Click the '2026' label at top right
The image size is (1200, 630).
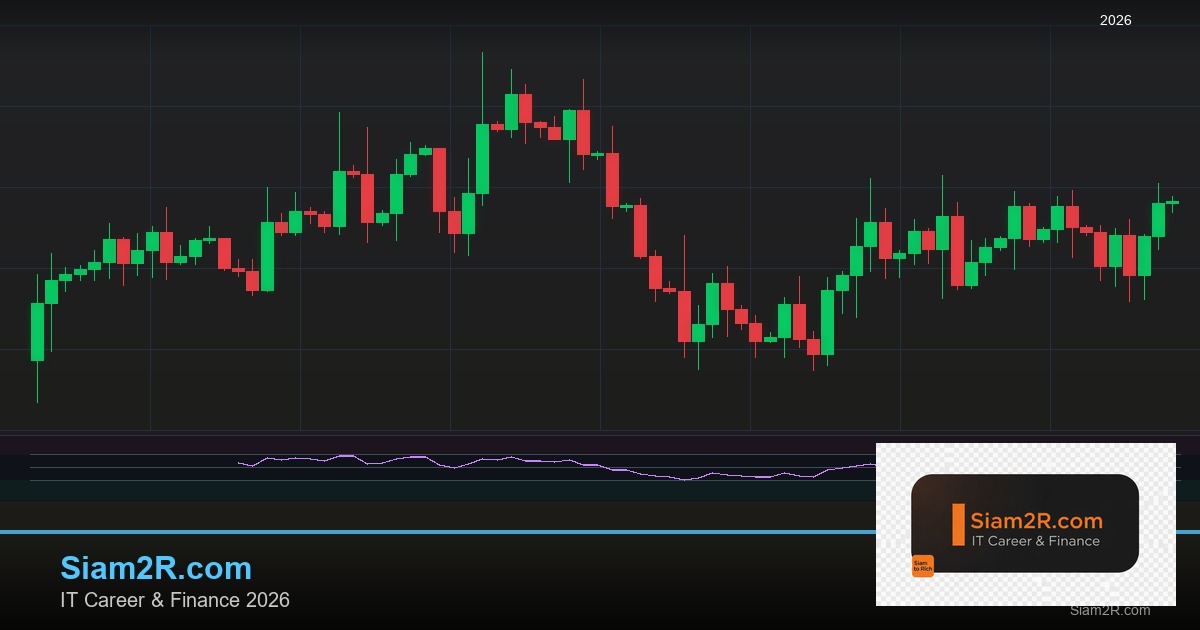[x=1115, y=20]
